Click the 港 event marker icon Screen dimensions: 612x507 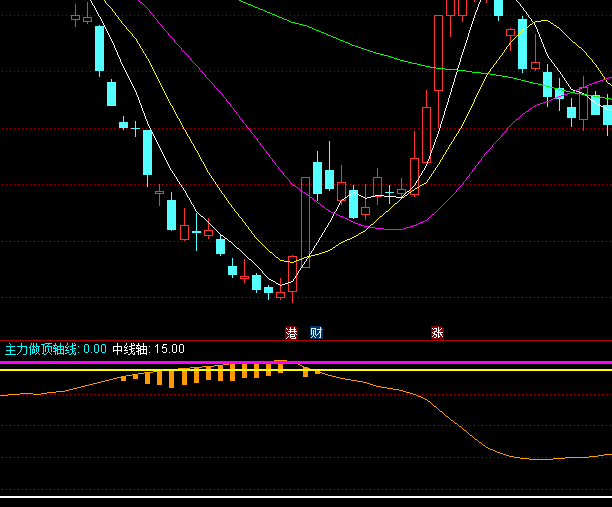pos(291,332)
